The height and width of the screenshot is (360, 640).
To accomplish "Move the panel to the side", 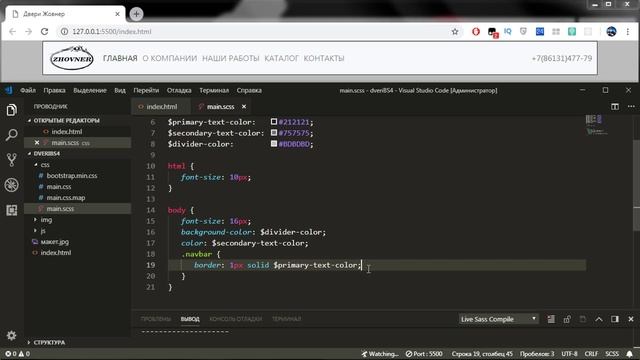I will click(x=615, y=319).
